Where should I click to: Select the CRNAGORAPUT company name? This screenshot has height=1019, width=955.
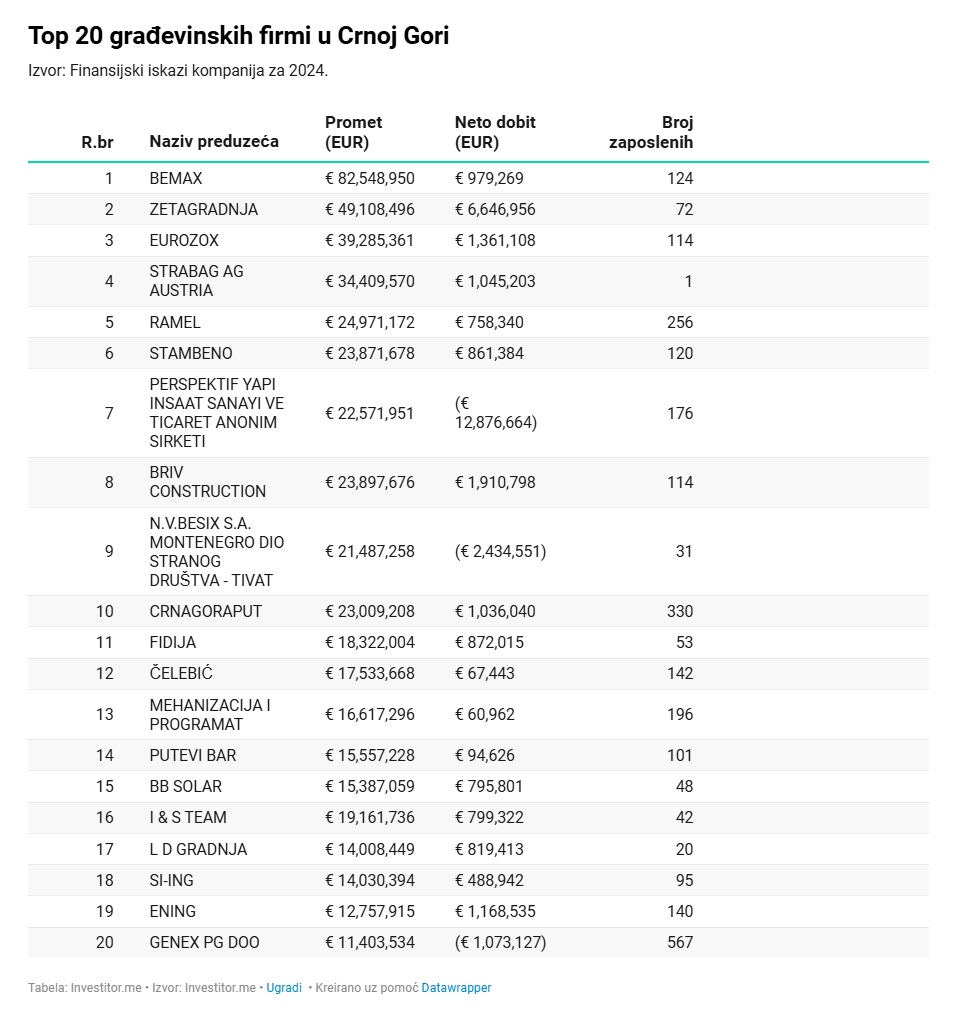click(205, 611)
